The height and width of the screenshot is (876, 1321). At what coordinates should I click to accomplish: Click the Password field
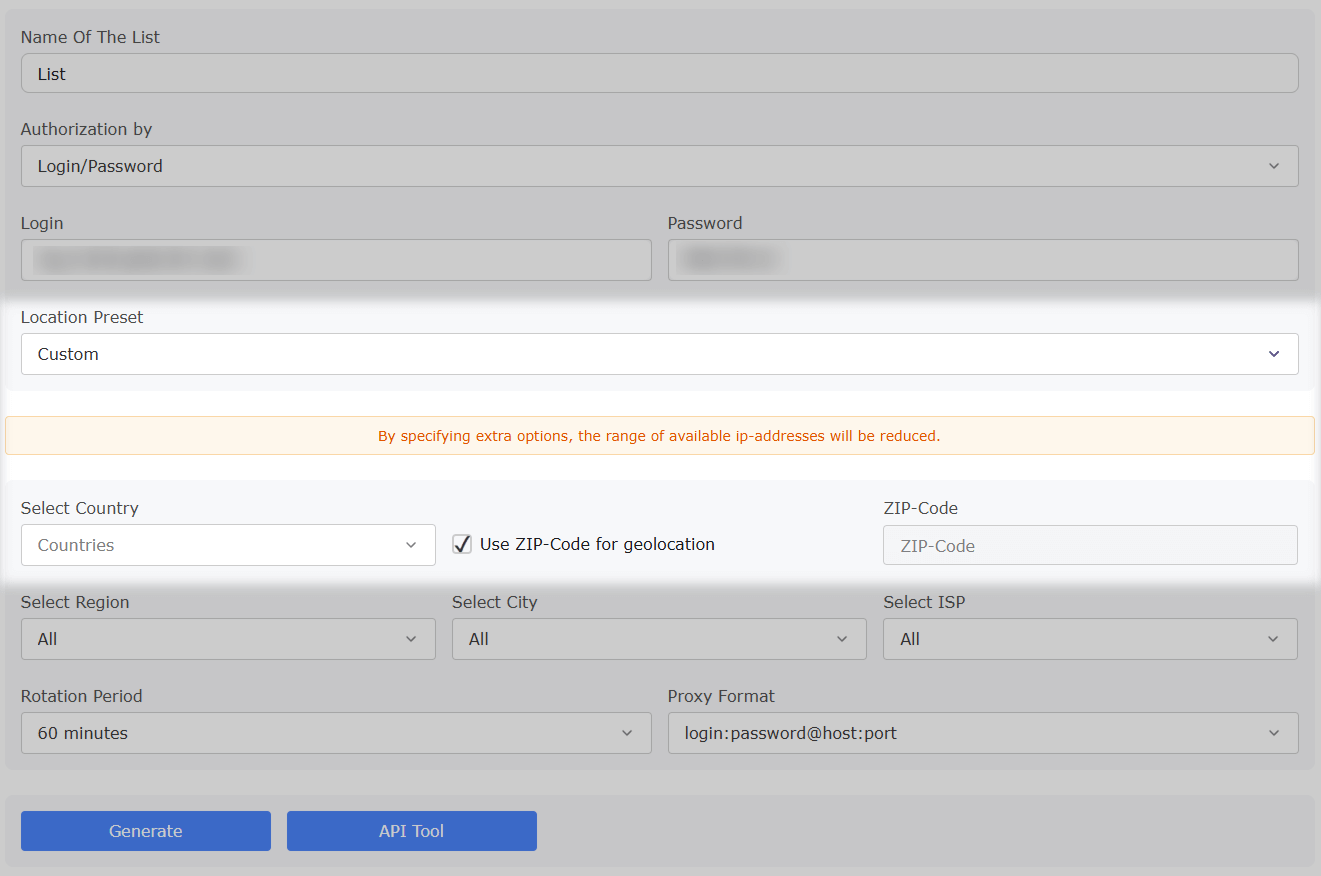coord(983,260)
